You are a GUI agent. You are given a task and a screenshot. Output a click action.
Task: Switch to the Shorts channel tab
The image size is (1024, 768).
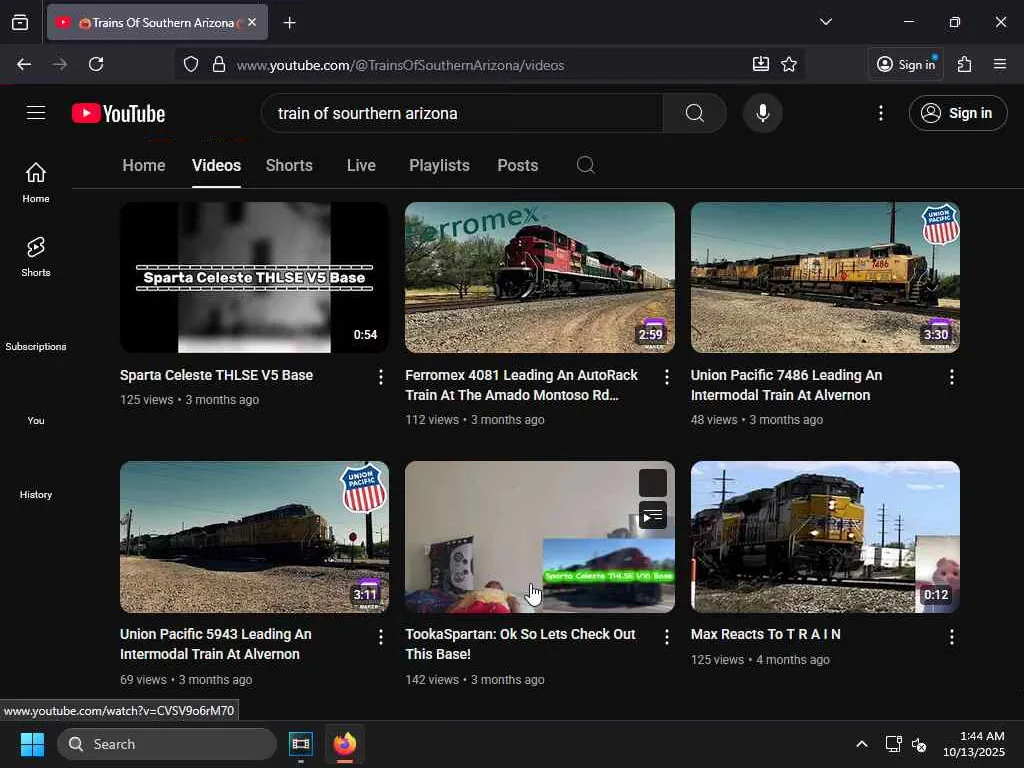tap(289, 165)
